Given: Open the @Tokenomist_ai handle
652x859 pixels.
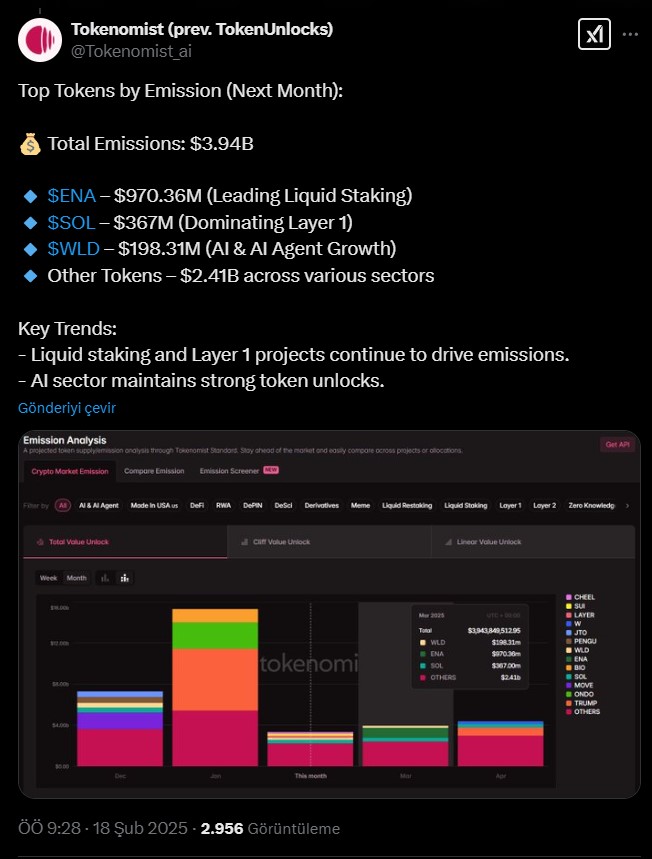Looking at the screenshot, I should [131, 51].
